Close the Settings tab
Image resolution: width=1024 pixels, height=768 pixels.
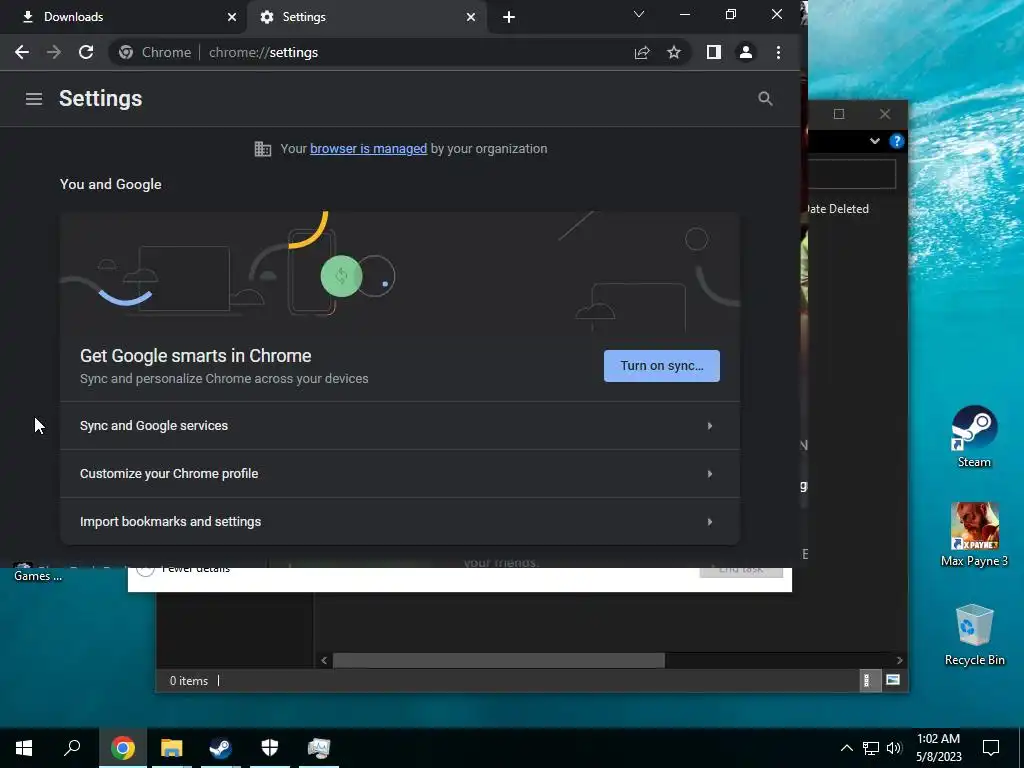[470, 17]
